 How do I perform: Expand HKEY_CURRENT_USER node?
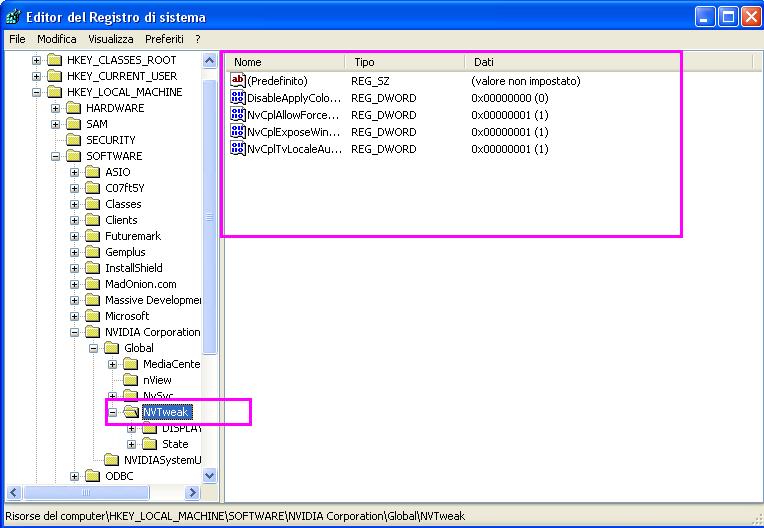[37, 76]
